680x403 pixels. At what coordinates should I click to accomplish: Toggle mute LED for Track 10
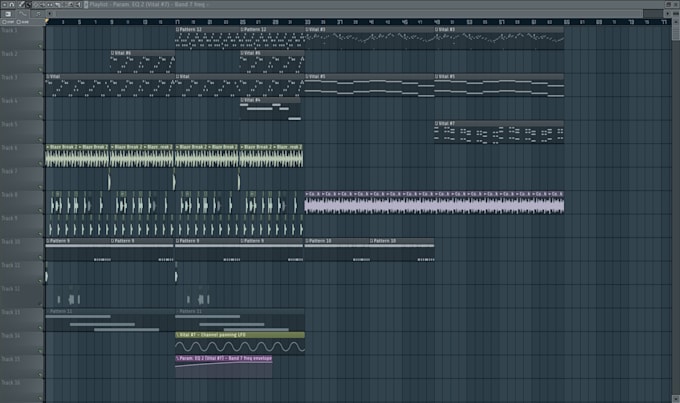click(40, 257)
